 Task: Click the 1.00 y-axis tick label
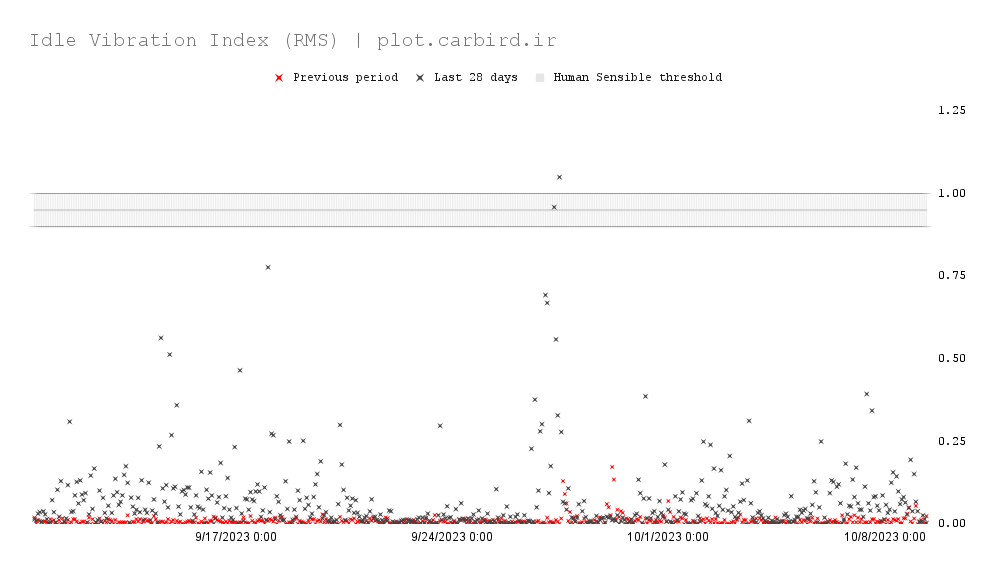click(x=951, y=193)
